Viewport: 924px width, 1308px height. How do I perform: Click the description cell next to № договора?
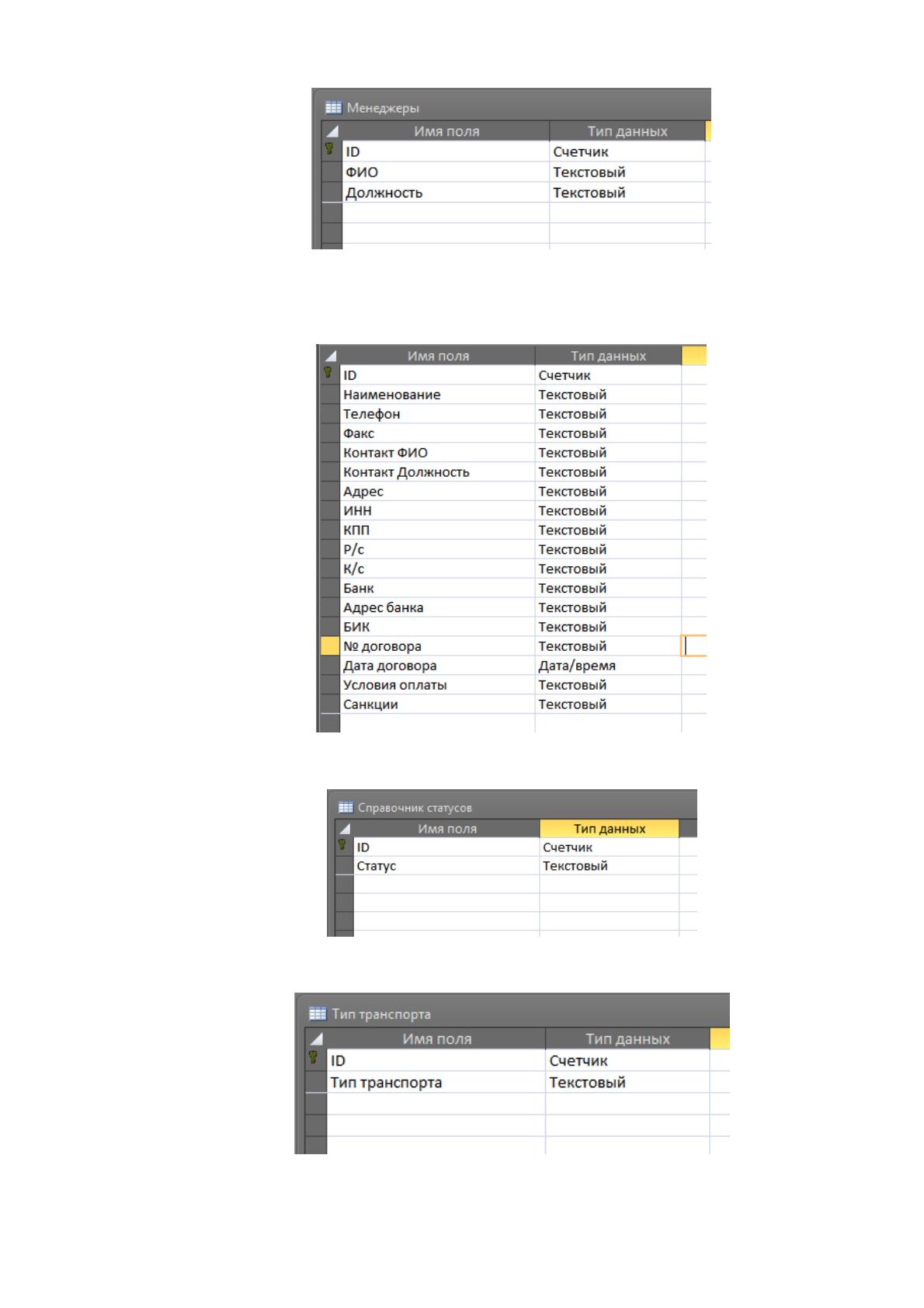693,646
